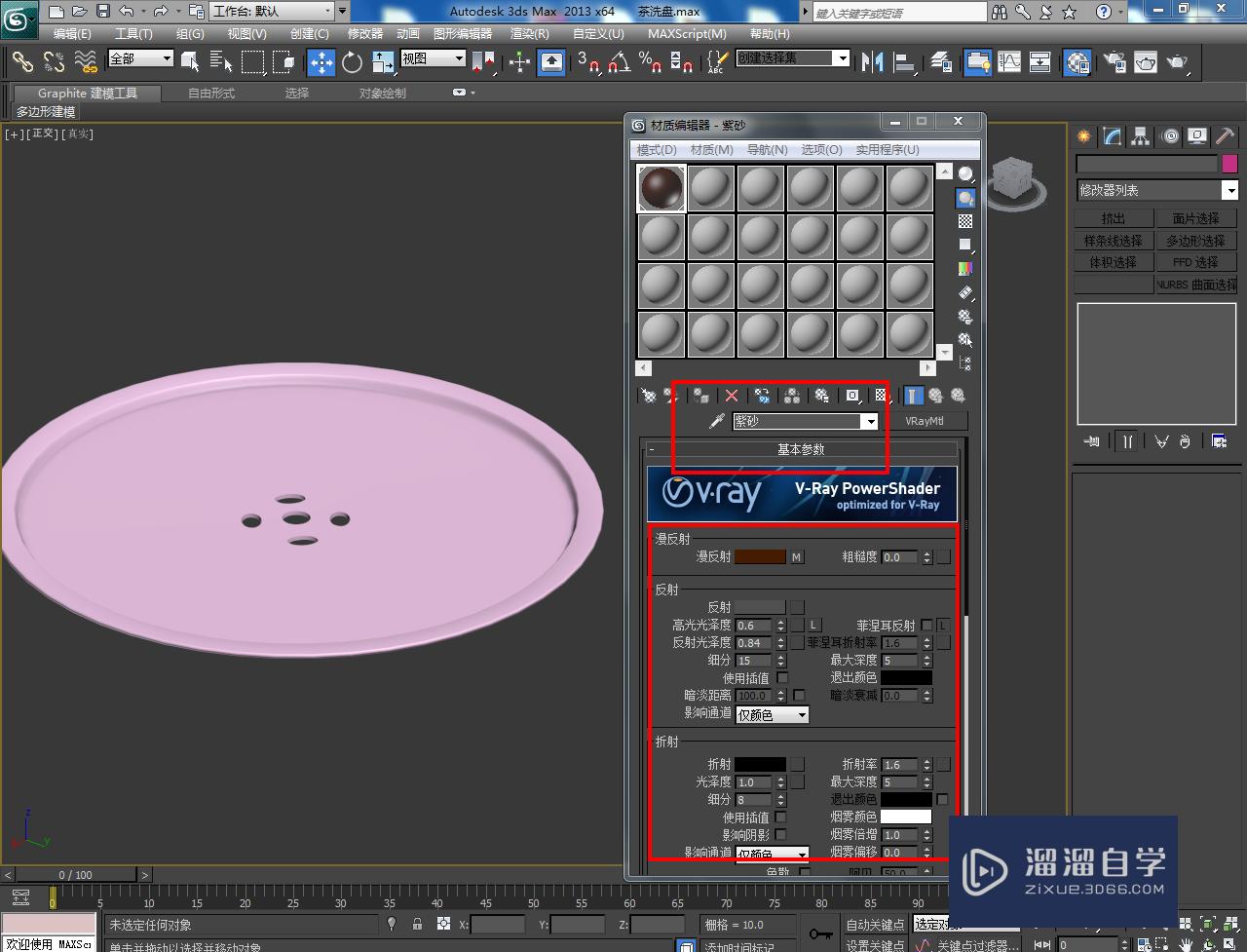Viewport: 1247px width, 952px height.
Task: Toggle the Angle Snap icon
Action: (x=619, y=63)
